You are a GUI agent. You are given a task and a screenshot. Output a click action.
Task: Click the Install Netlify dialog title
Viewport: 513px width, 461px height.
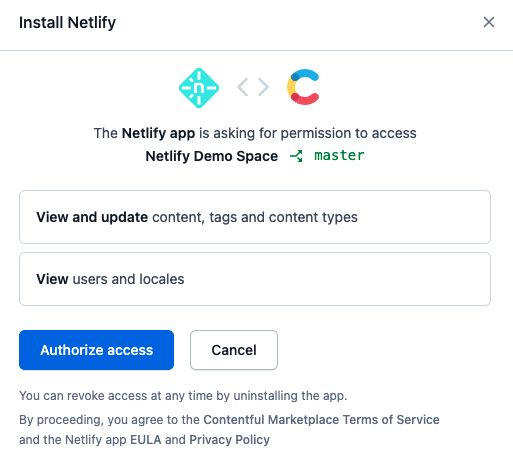pos(67,23)
